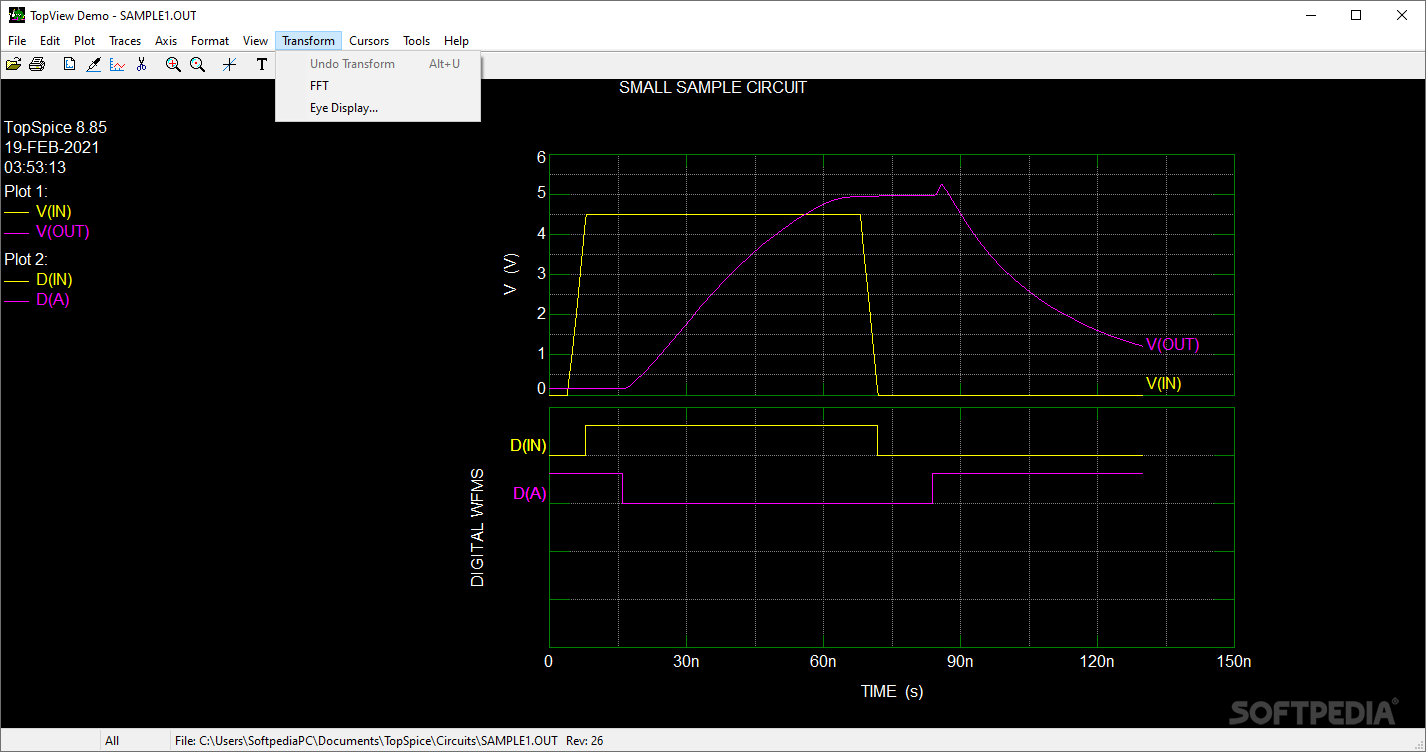Screen dimensions: 1426x752
Task: Click the TIME (s) axis label
Action: 892,691
